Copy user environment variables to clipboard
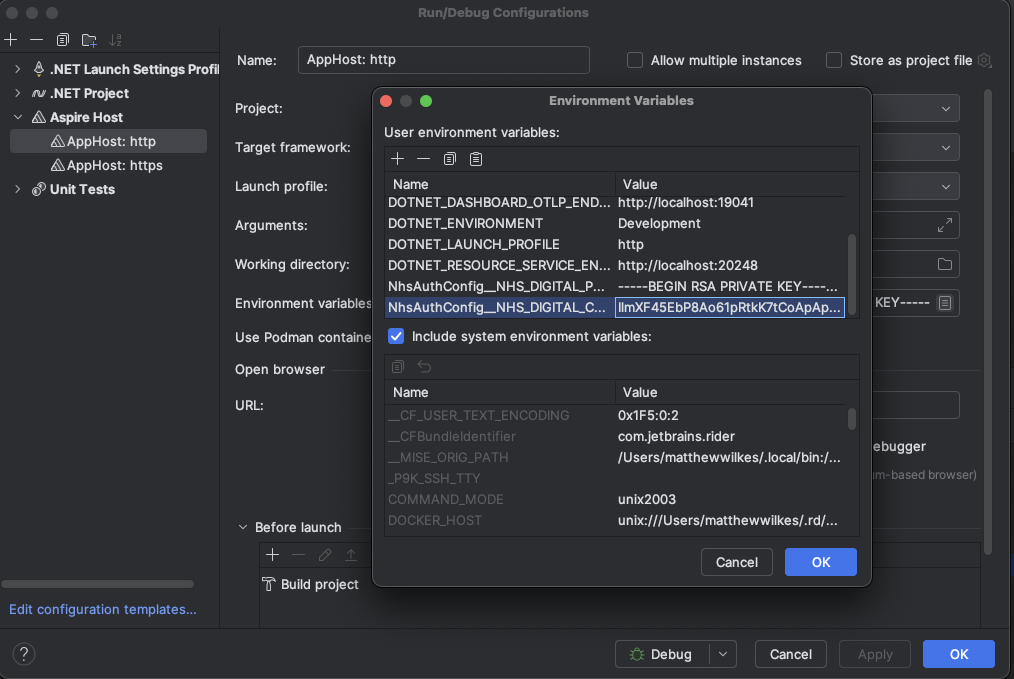Screen dimensions: 1014x679 click(x=450, y=159)
